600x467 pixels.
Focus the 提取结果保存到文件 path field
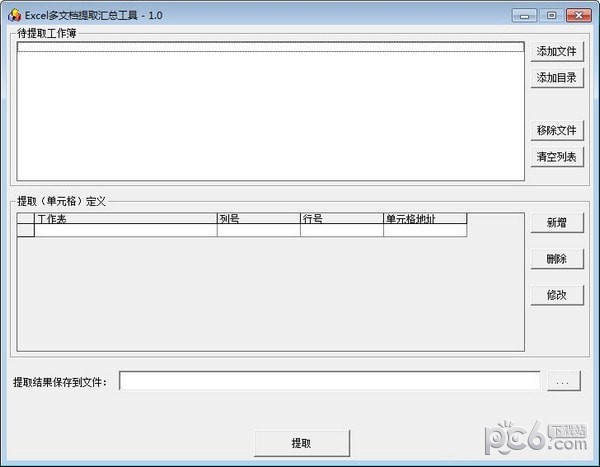point(330,381)
